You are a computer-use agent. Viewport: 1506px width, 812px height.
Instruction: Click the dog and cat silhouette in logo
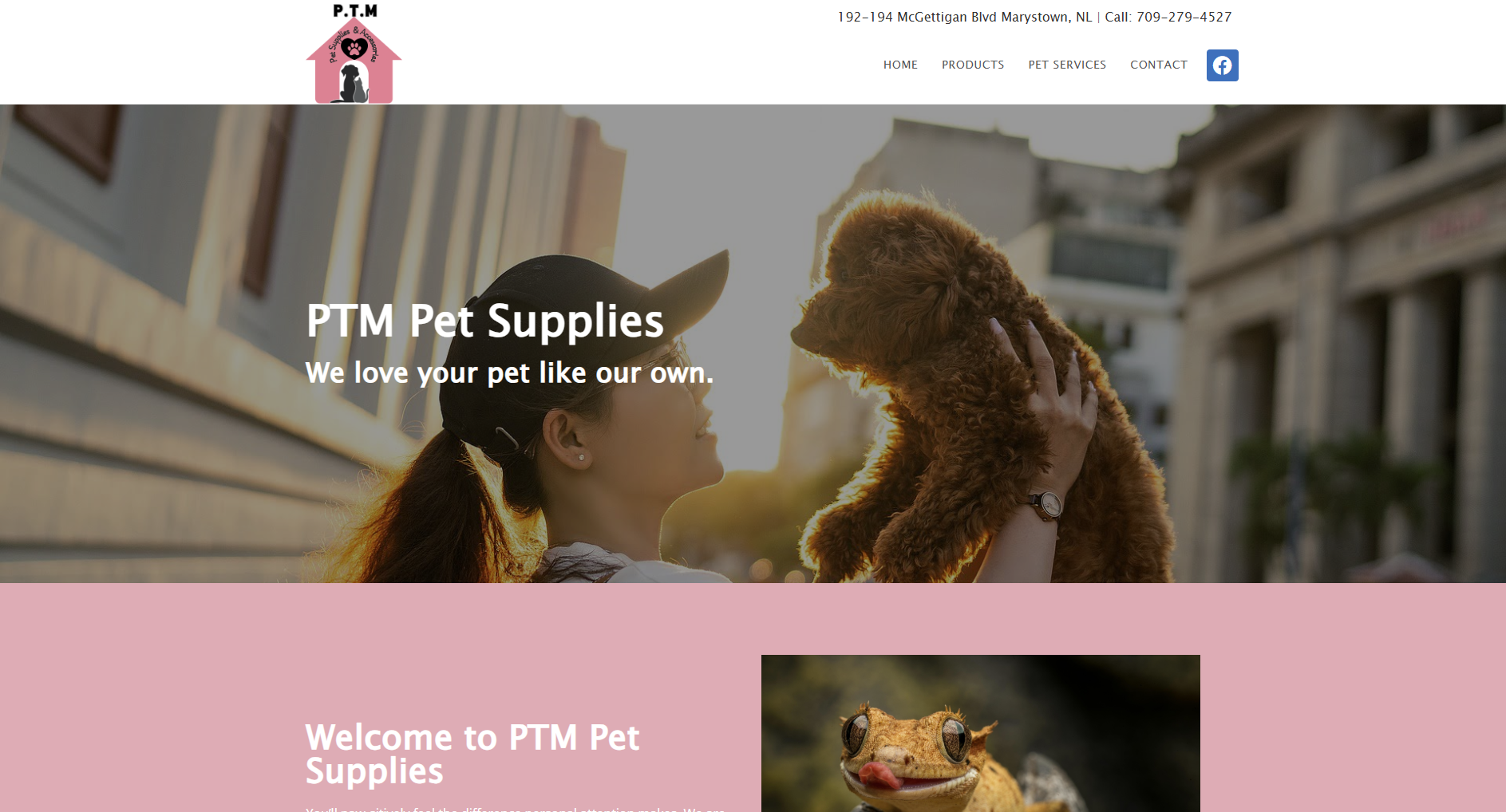(352, 84)
